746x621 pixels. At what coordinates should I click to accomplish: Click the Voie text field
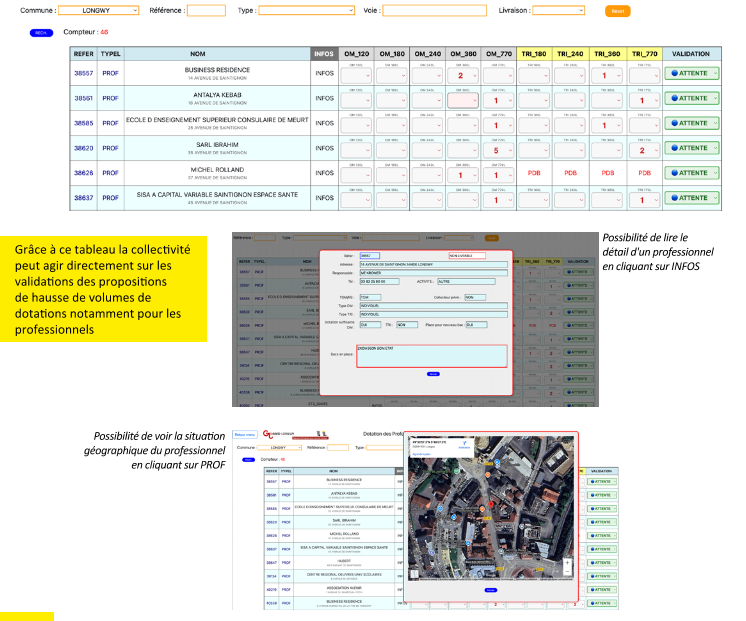(x=434, y=11)
